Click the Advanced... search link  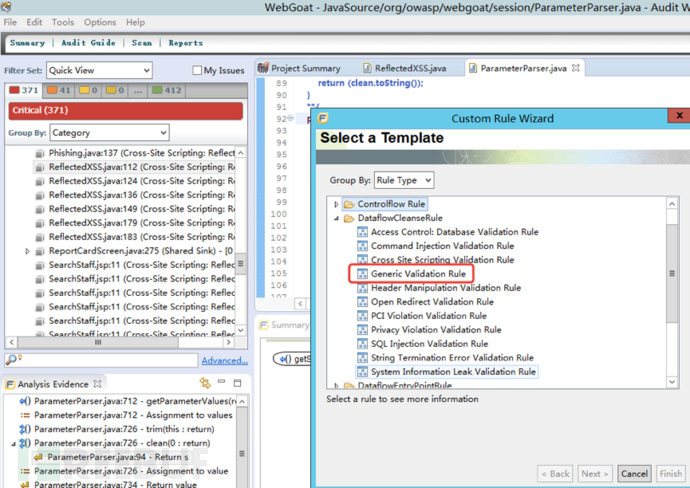(x=224, y=360)
